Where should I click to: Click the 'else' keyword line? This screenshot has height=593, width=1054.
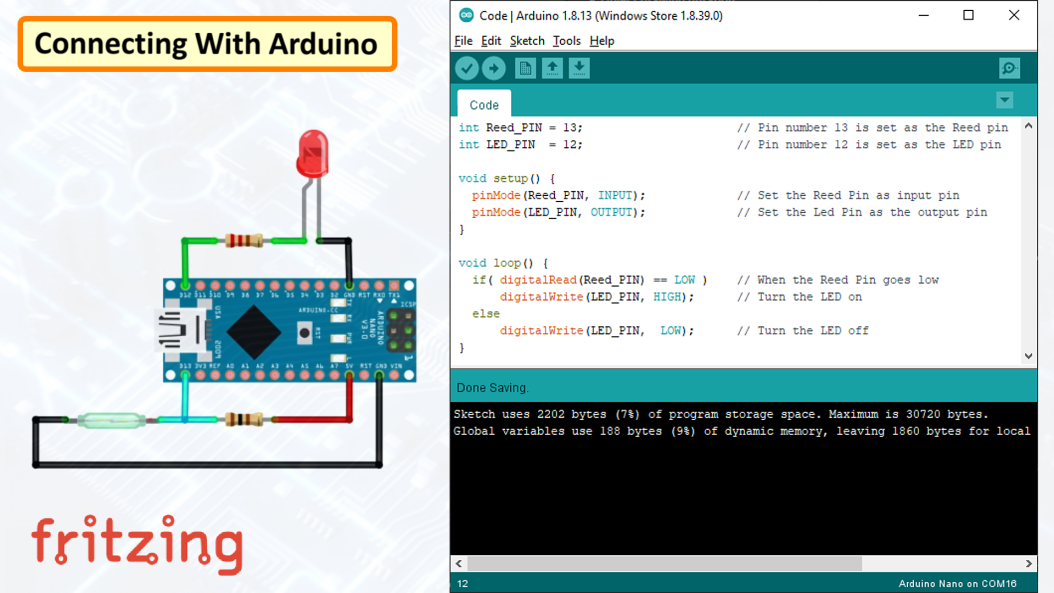coord(485,314)
